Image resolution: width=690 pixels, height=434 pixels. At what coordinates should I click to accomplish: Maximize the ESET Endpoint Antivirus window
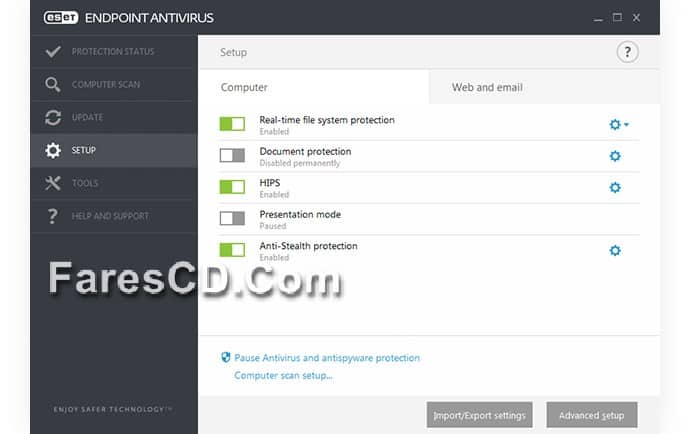[617, 18]
